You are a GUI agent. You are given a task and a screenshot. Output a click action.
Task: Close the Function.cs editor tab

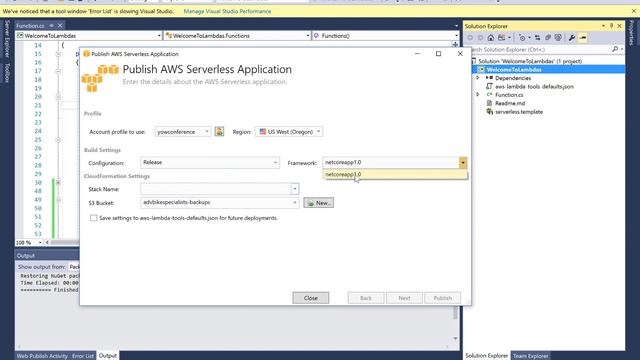coord(60,26)
